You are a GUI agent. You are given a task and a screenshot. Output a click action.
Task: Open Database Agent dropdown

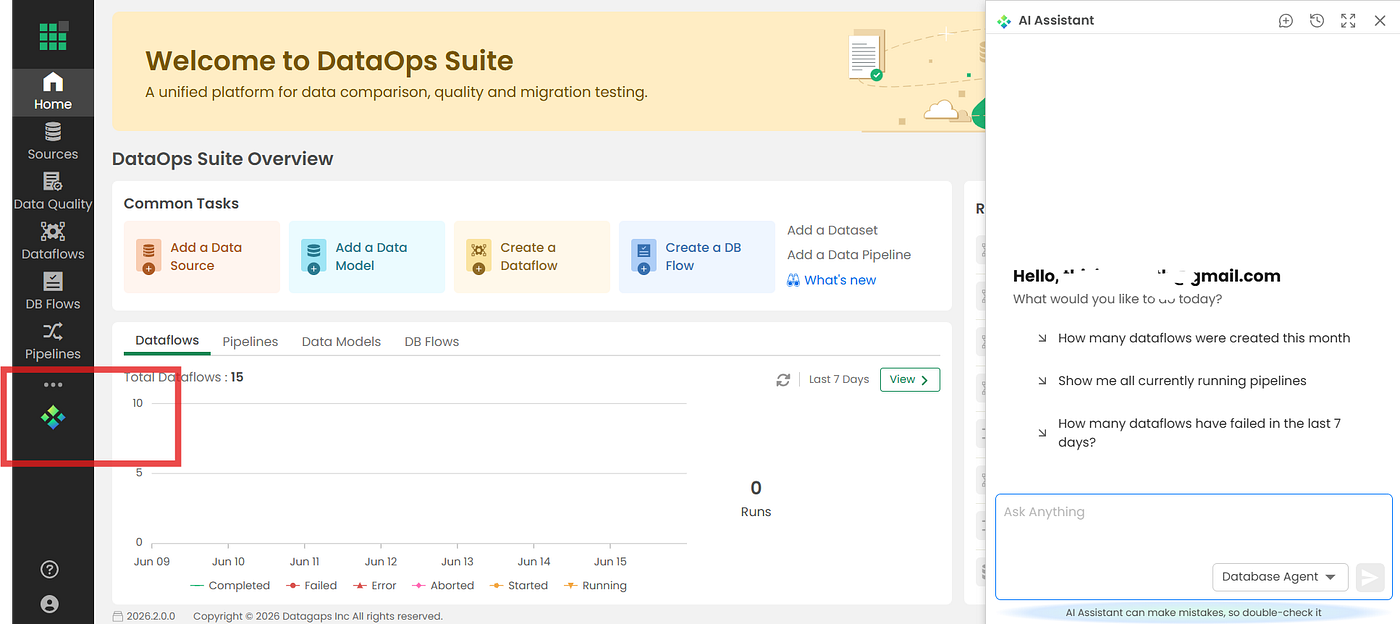click(1280, 577)
